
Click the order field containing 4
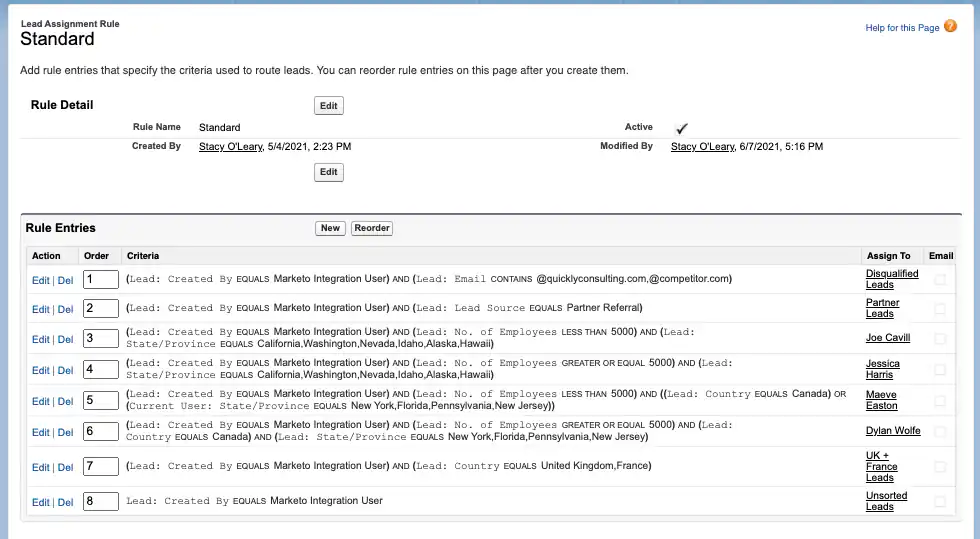coord(101,370)
